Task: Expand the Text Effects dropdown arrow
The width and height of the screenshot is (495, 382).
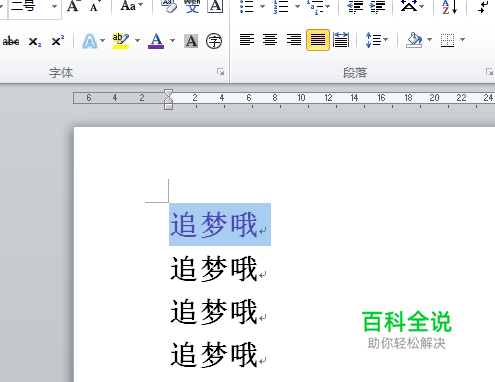Action: pos(102,41)
